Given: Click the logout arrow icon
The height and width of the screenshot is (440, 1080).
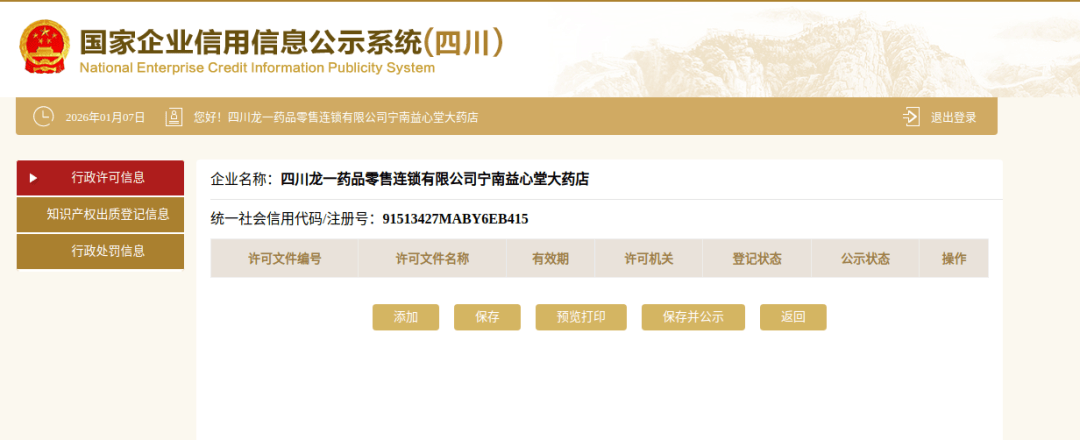Looking at the screenshot, I should coord(911,117).
